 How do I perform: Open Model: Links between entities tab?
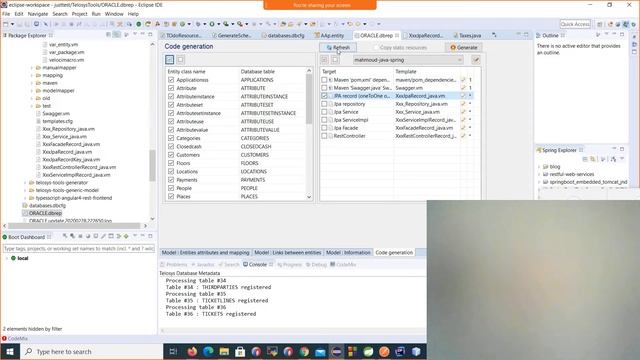click(288, 253)
